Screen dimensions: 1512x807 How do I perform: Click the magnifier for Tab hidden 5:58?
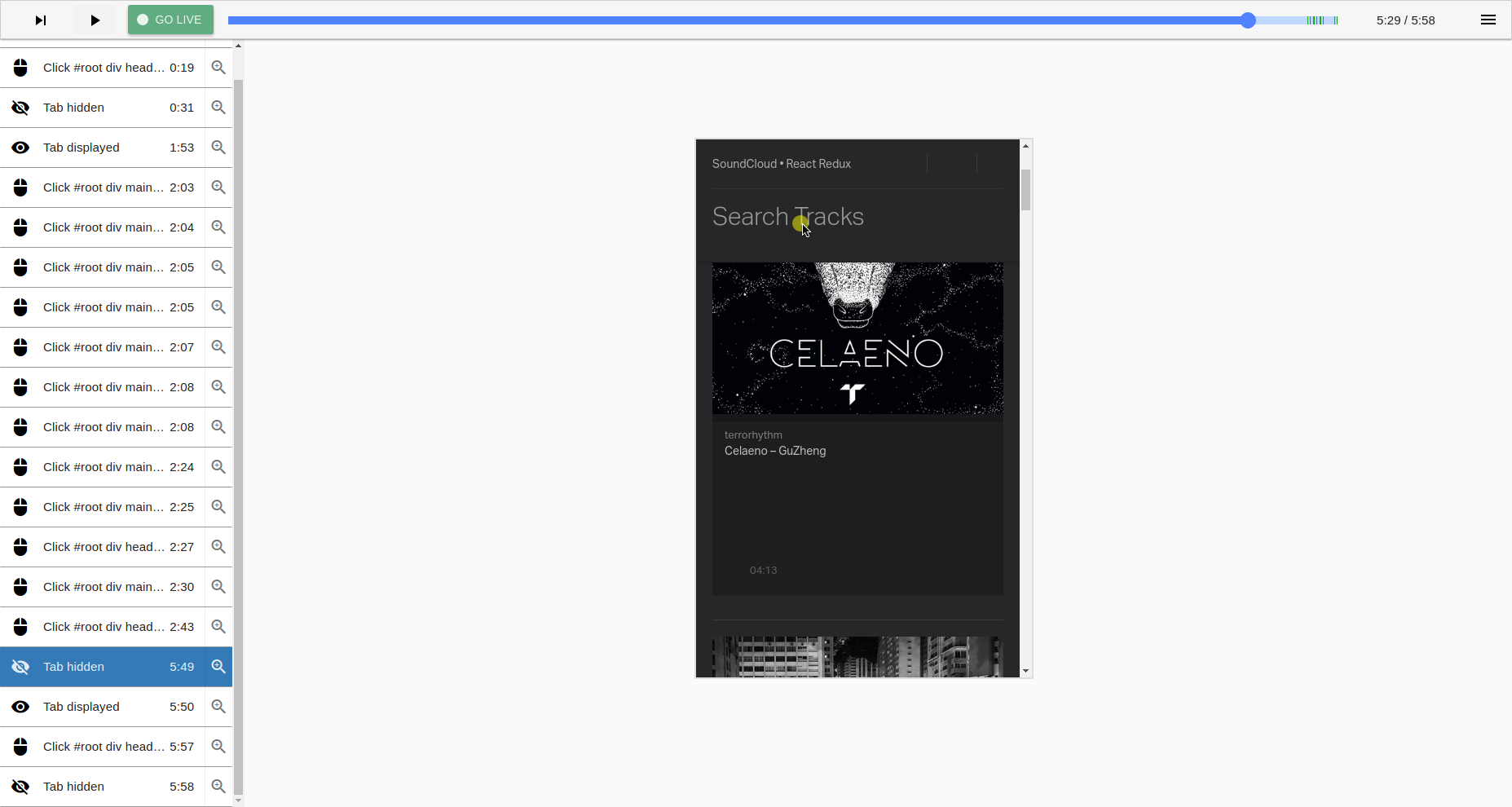218,787
